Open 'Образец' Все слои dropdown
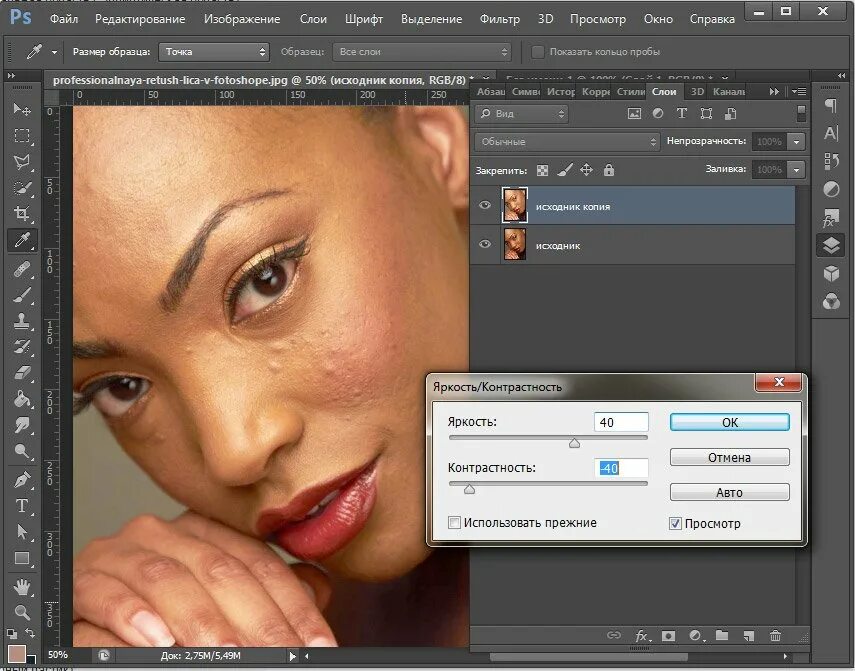 422,52
